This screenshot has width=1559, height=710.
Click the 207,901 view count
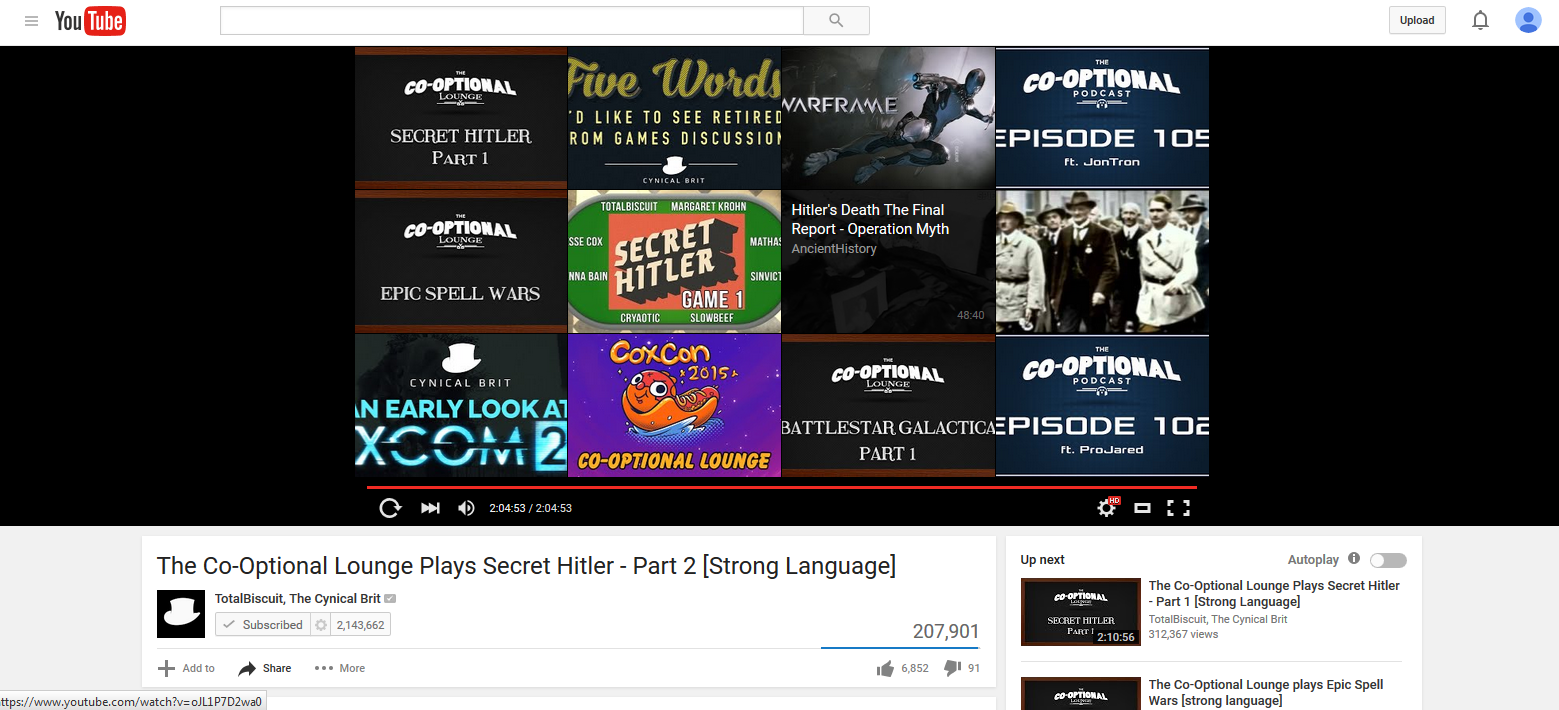946,631
